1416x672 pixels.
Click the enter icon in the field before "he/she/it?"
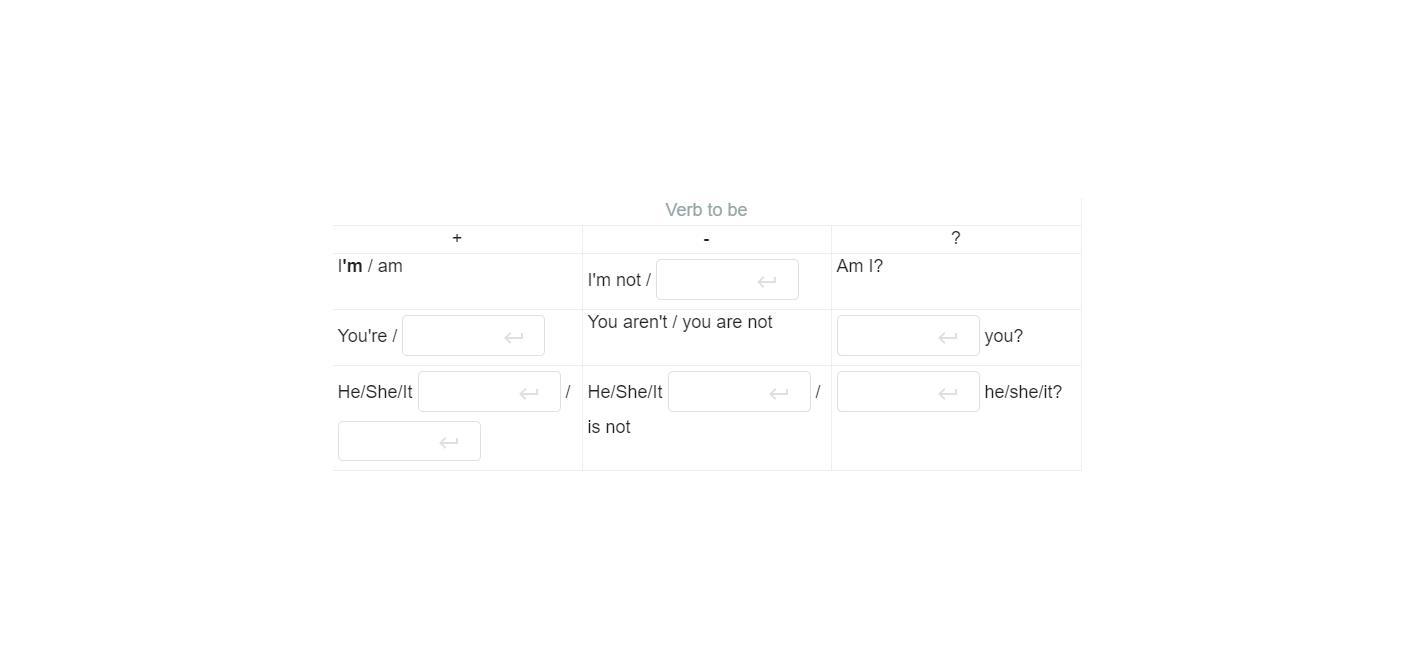pos(947,393)
